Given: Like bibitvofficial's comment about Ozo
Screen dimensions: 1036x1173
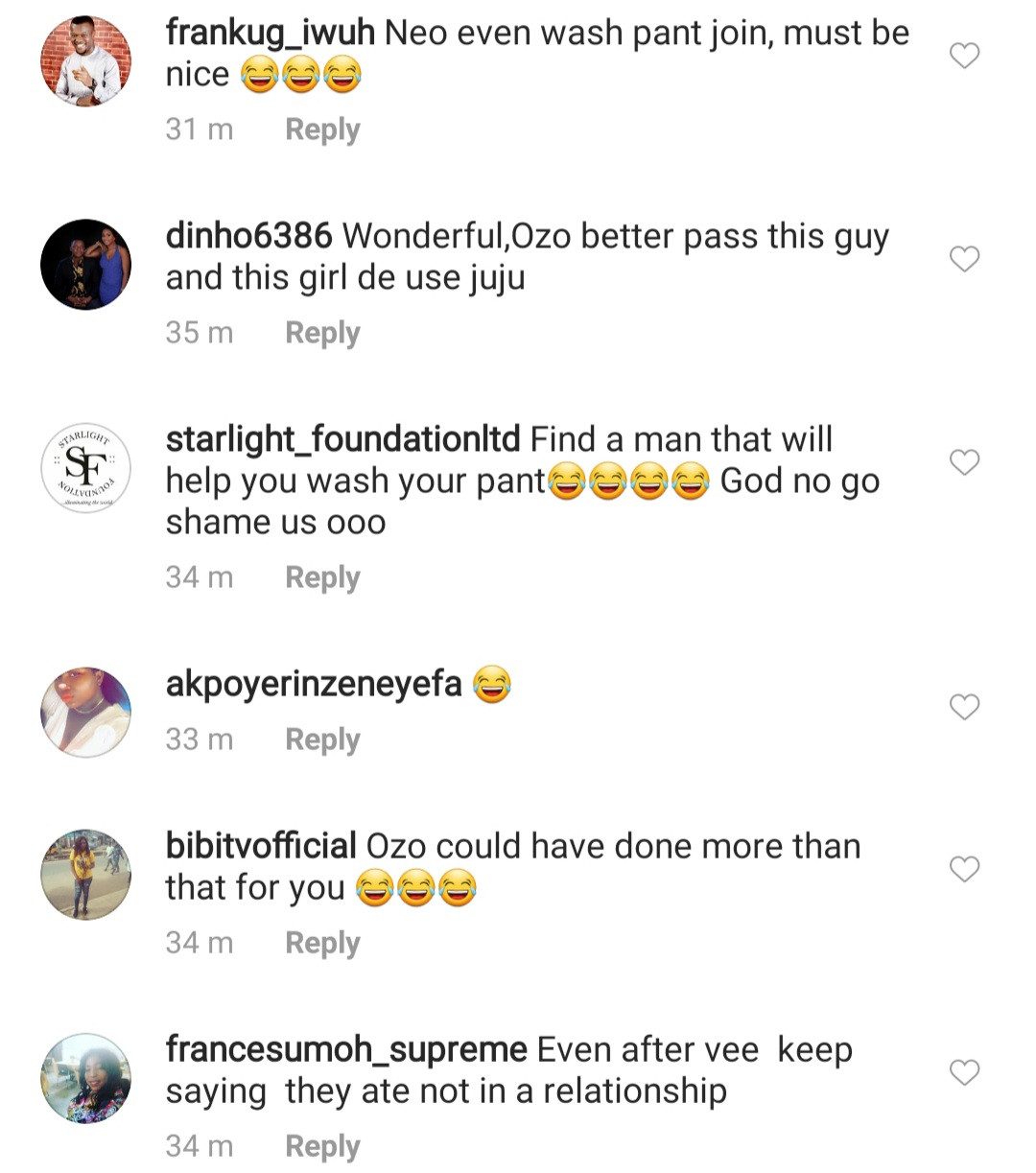Looking at the screenshot, I should pos(964,869).
